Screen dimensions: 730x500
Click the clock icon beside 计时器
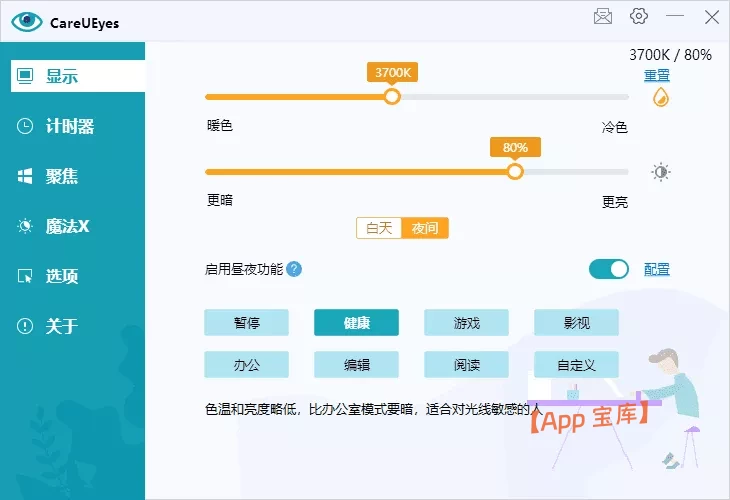(x=25, y=126)
